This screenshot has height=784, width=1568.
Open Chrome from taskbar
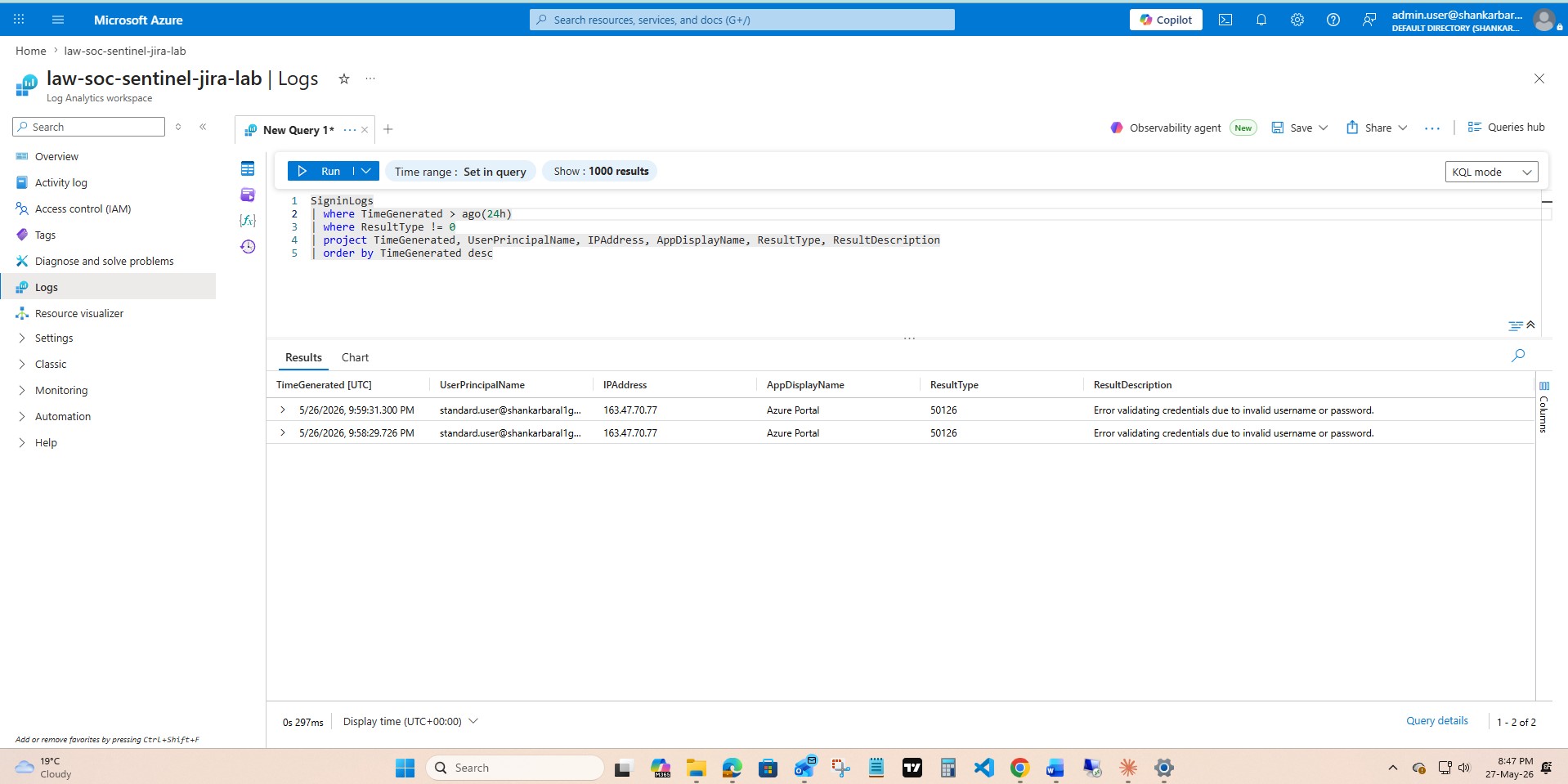[1019, 768]
